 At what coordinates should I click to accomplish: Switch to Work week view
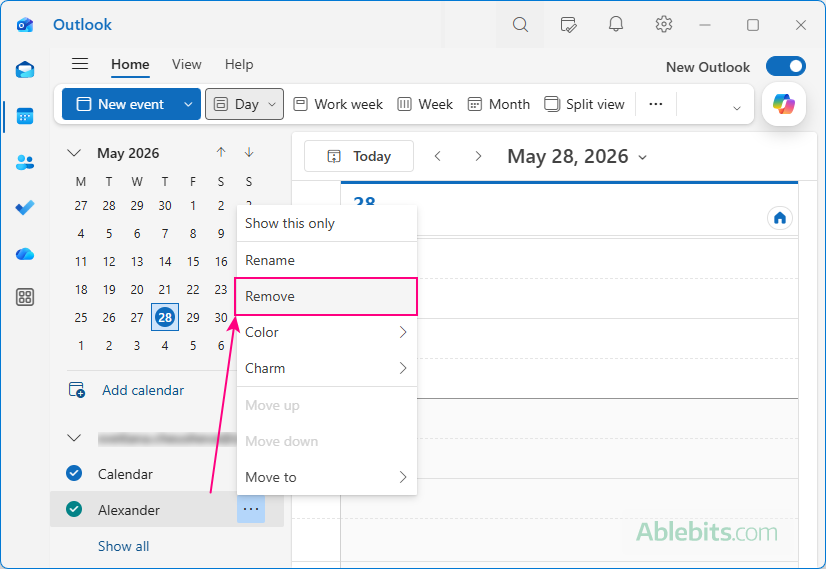(x=338, y=104)
